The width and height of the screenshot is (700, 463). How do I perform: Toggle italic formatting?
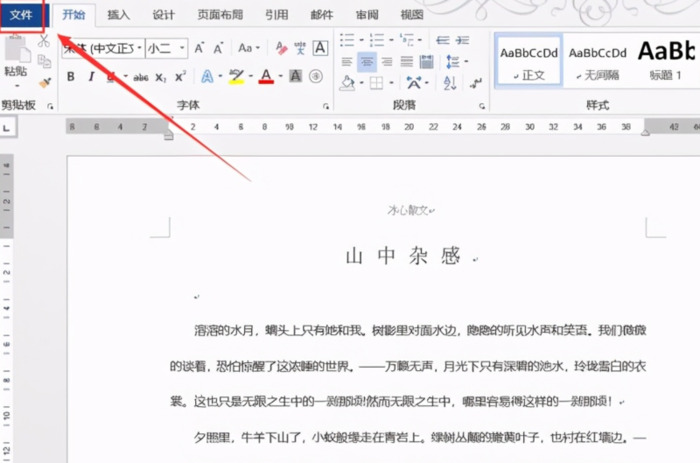[91, 77]
